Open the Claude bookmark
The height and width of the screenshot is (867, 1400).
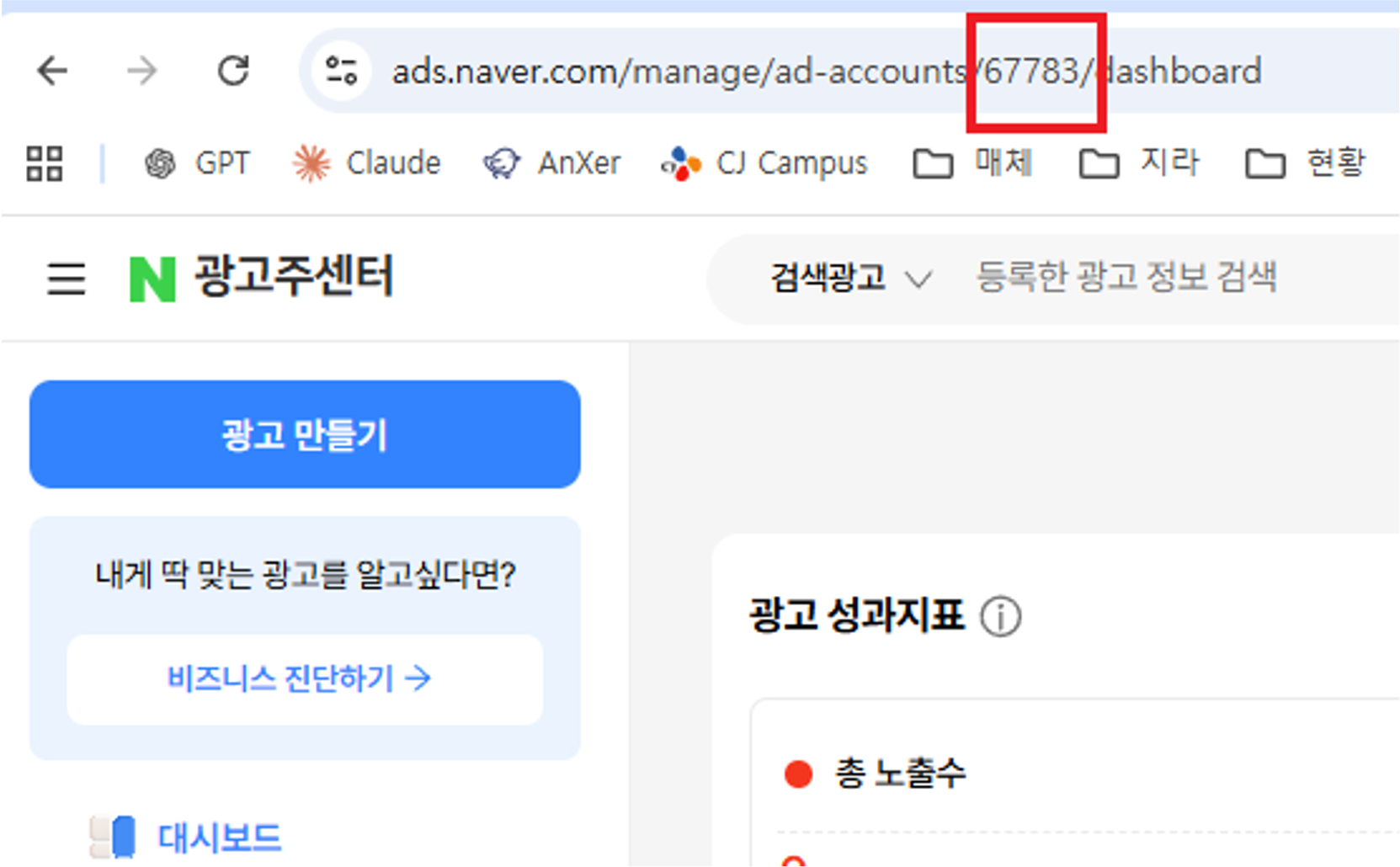click(x=366, y=163)
